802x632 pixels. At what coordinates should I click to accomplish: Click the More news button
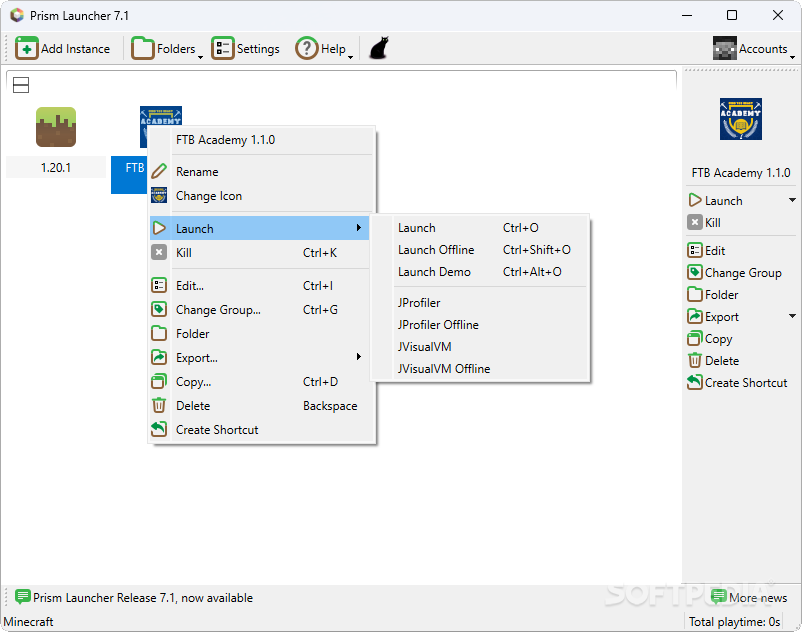(749, 597)
